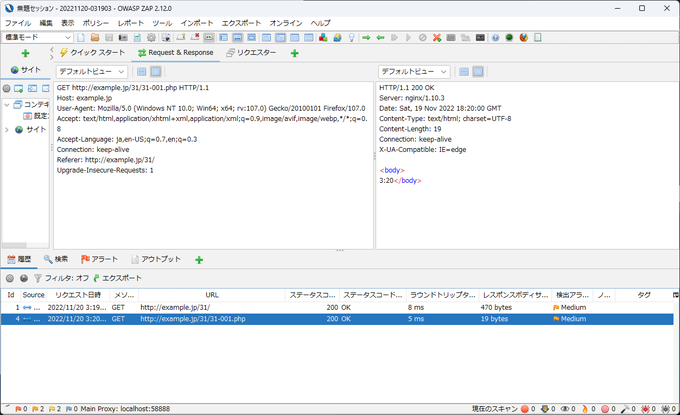Click the Persist Session floppy disk icon
The width and height of the screenshot is (680, 415).
(109, 38)
